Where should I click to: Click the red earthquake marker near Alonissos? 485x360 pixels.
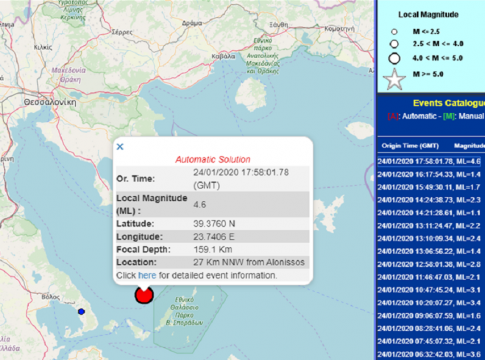coord(144,295)
